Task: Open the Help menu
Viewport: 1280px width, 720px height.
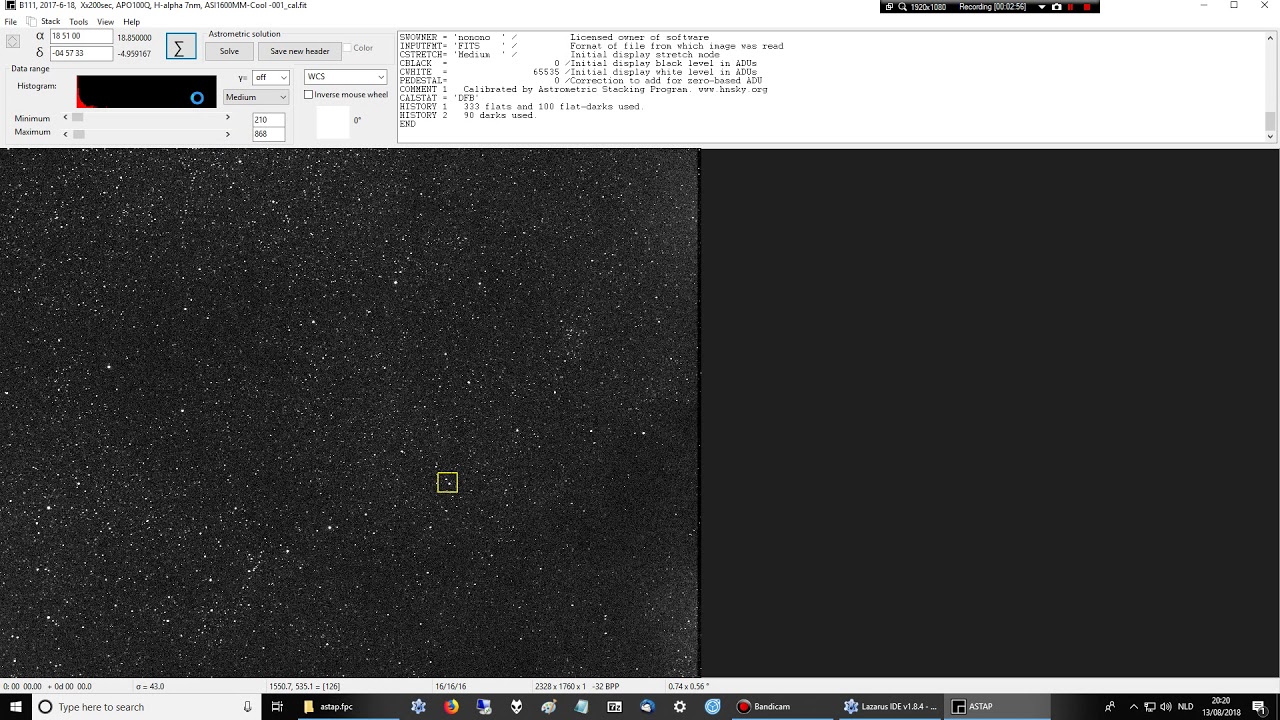Action: click(x=131, y=22)
